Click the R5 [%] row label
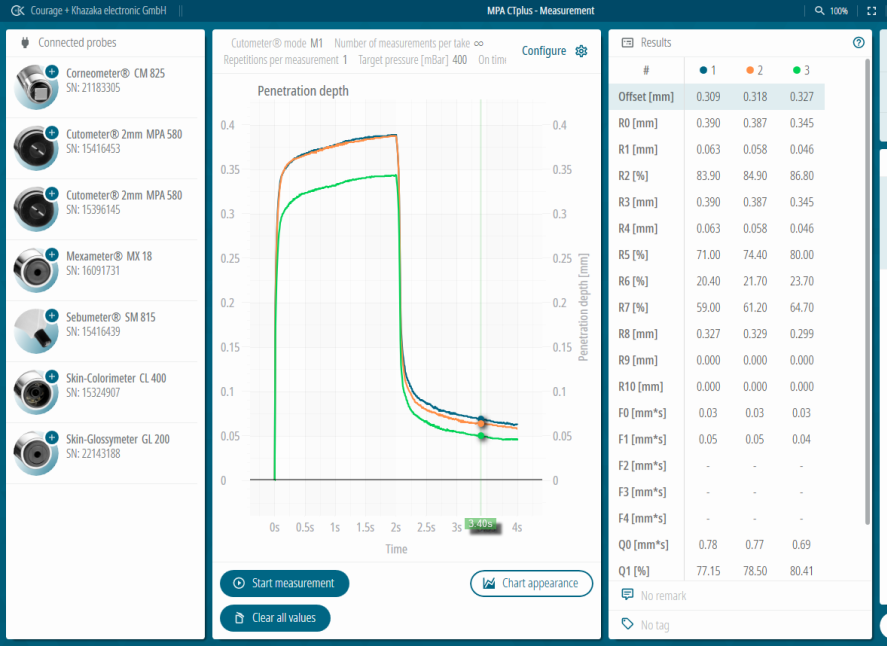The width and height of the screenshot is (887, 646). pos(633,255)
